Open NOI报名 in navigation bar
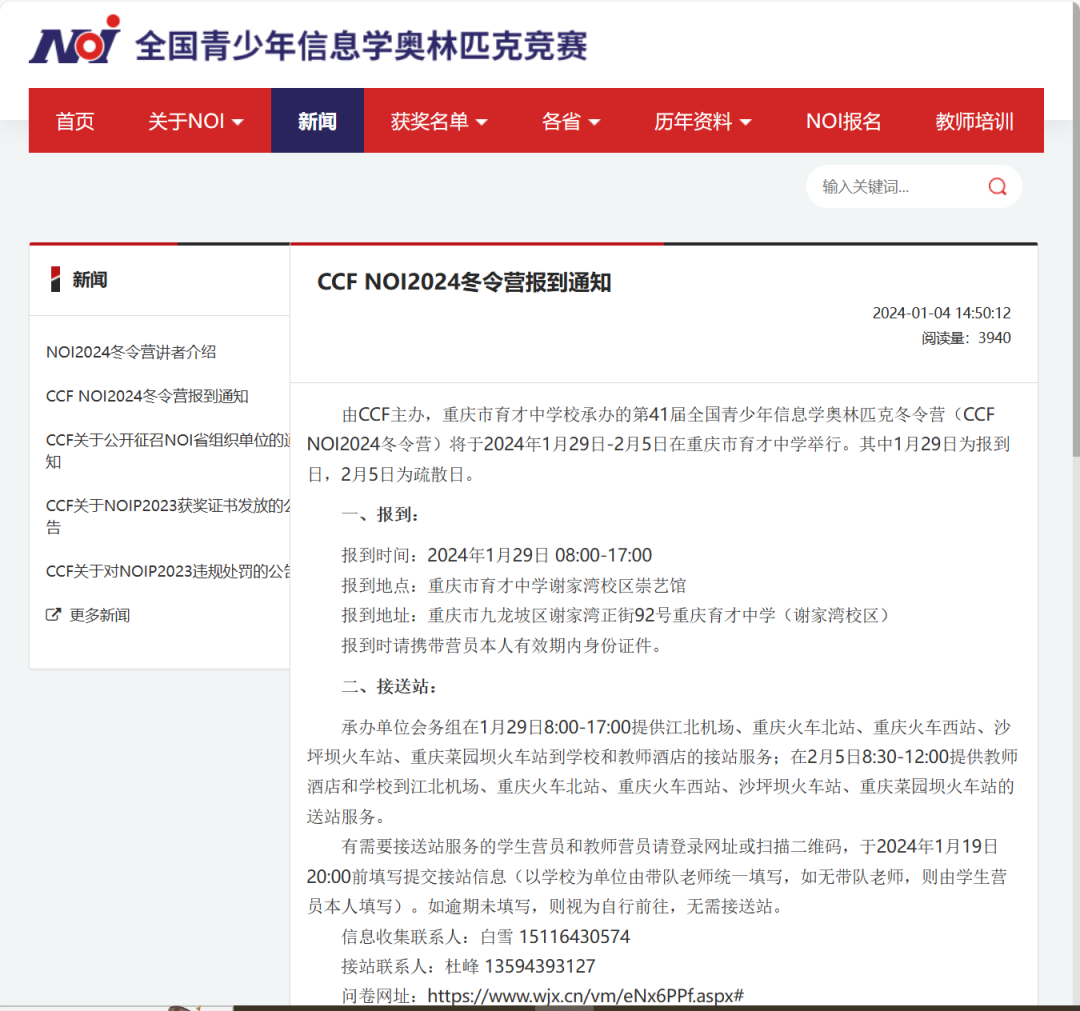 click(843, 121)
